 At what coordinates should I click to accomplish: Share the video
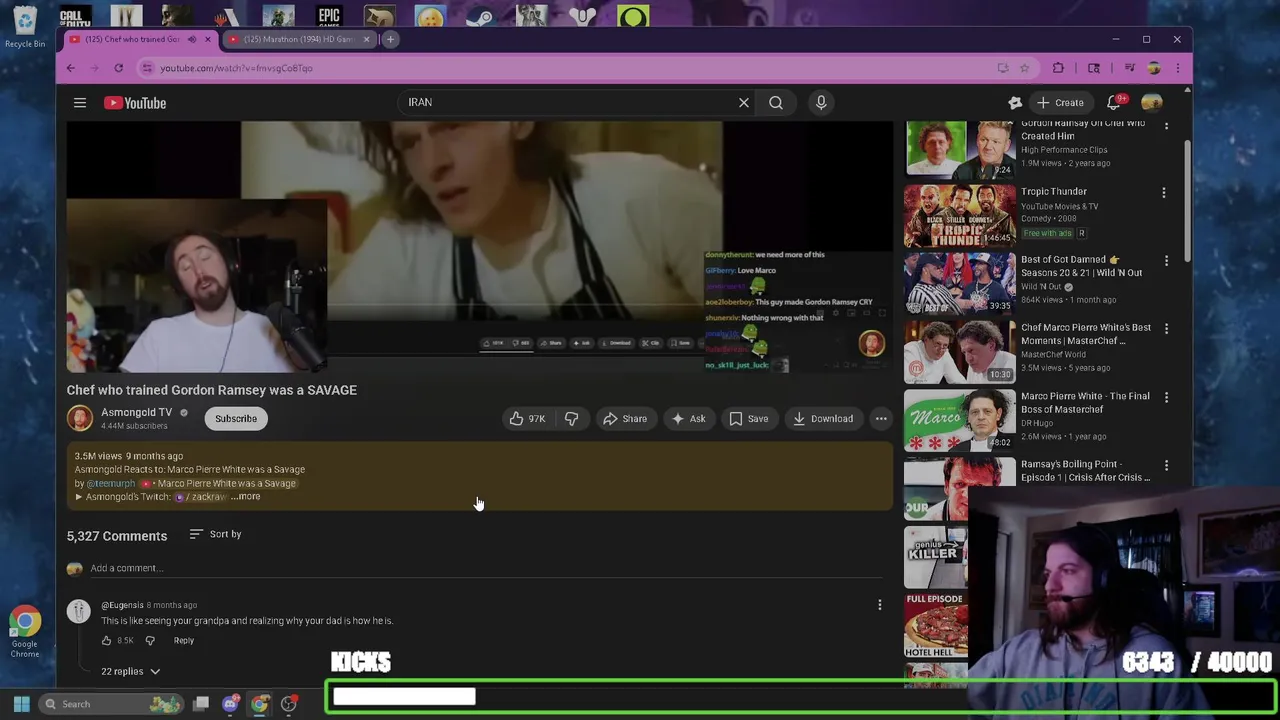[x=625, y=419]
